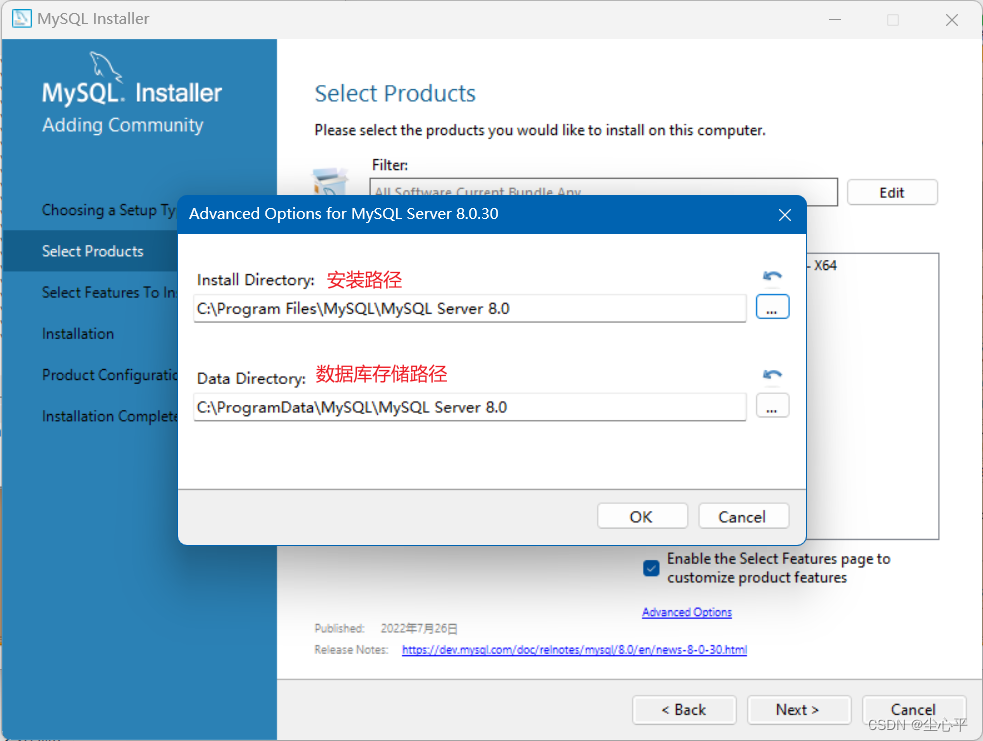Cancel the Advanced Options dialog
The height and width of the screenshot is (741, 983).
(x=743, y=517)
